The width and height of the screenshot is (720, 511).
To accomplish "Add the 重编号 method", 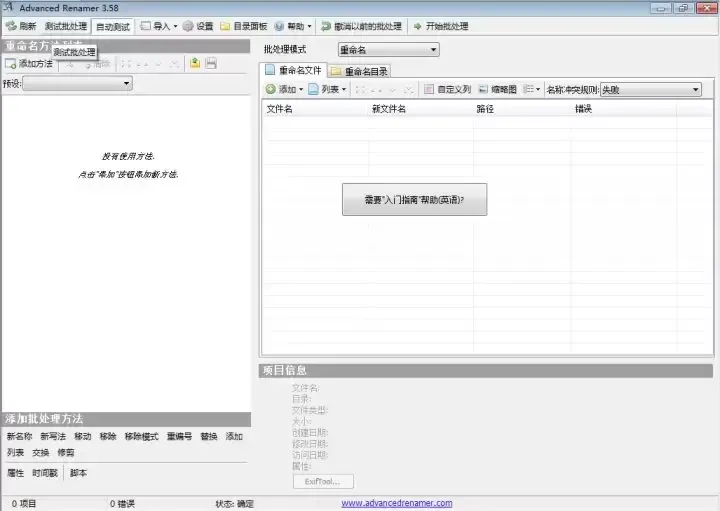I will click(x=179, y=436).
